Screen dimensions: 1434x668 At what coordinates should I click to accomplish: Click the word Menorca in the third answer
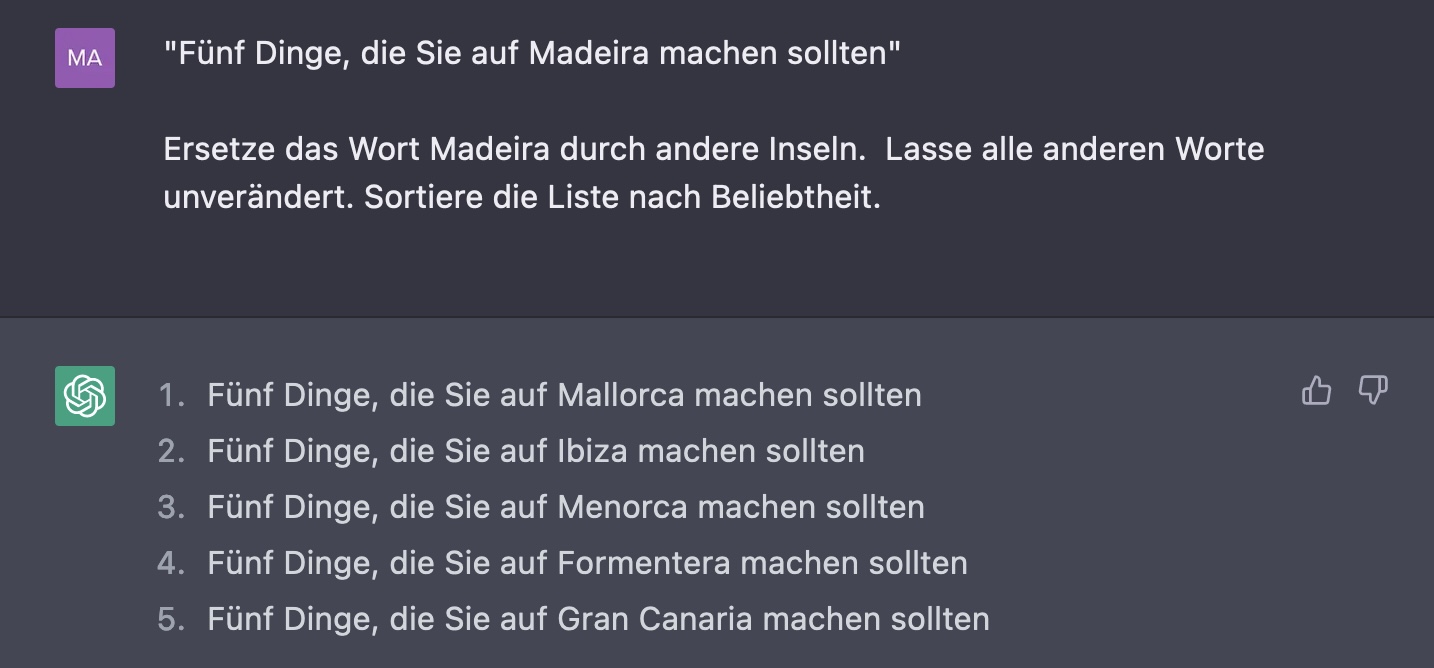pyautogui.click(x=623, y=507)
